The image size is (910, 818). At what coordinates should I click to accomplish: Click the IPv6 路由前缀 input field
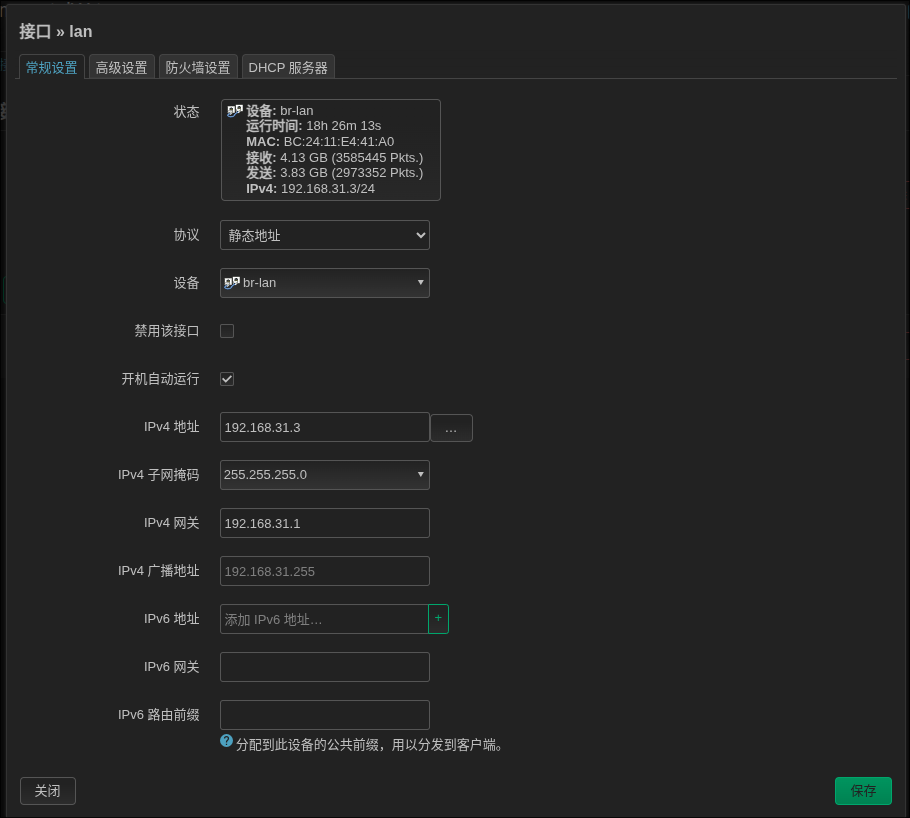[x=325, y=715]
